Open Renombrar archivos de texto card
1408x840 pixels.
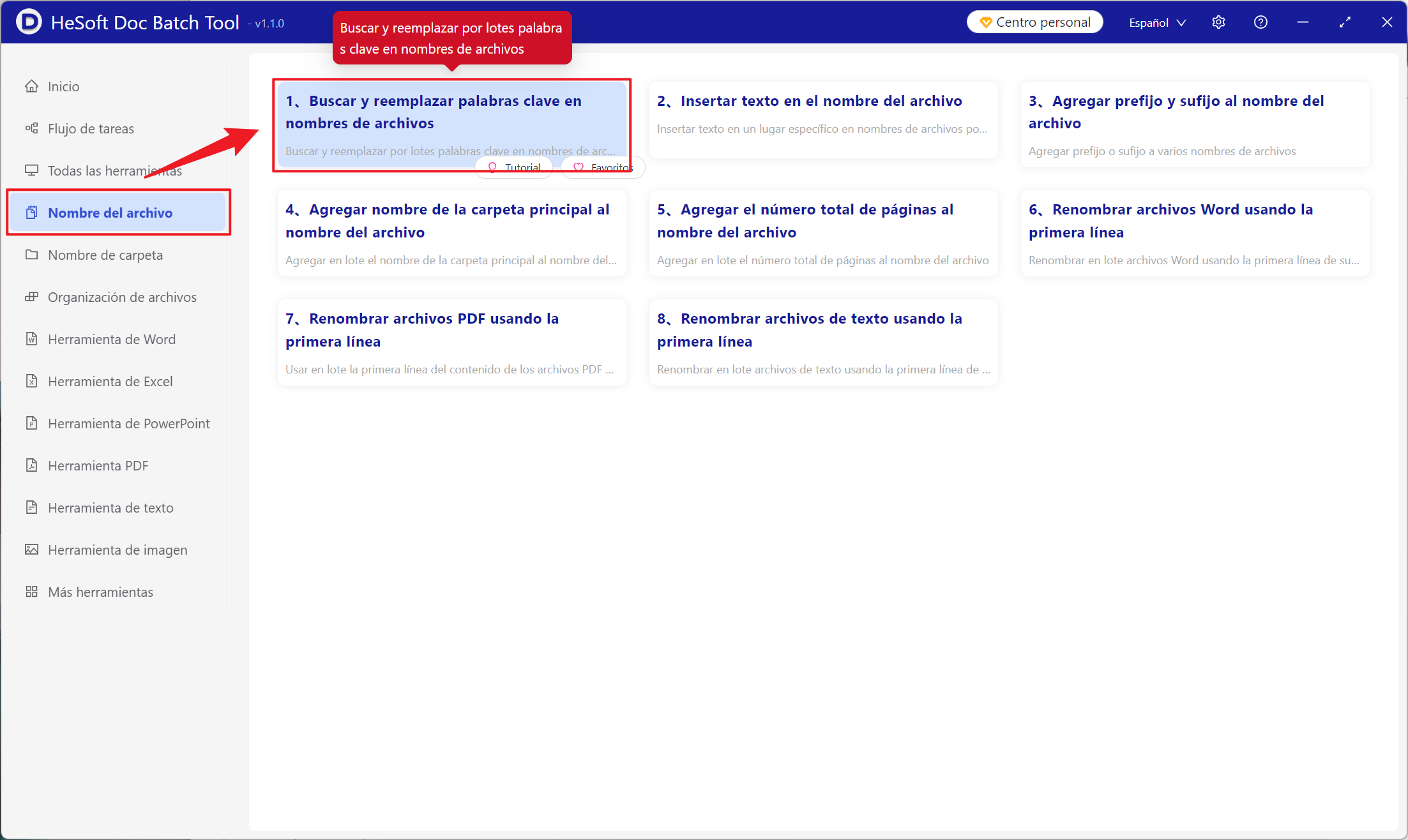(823, 342)
